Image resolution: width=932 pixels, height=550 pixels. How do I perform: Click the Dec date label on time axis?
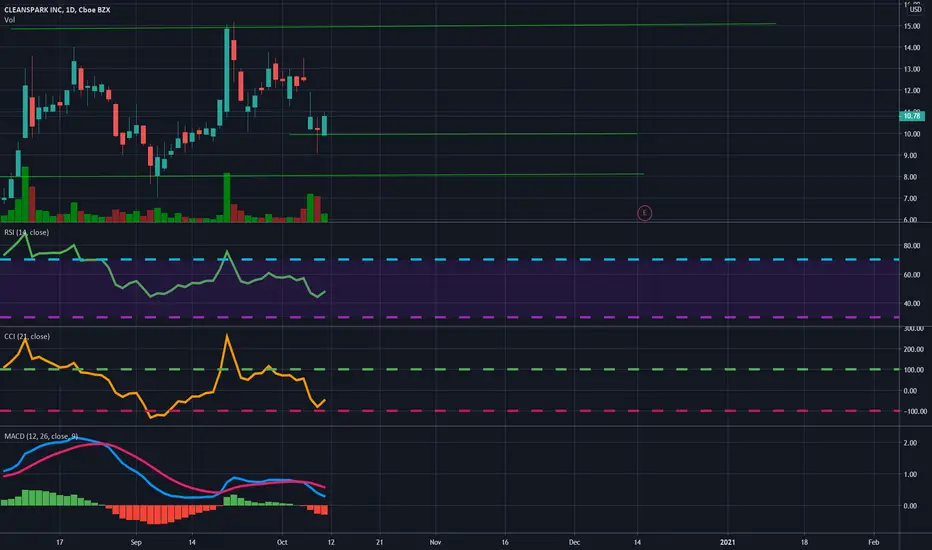point(574,542)
